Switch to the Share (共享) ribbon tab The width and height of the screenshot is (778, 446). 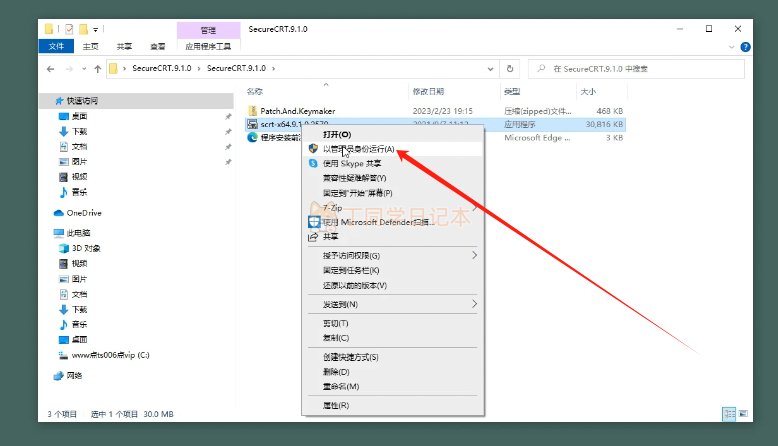[x=124, y=46]
